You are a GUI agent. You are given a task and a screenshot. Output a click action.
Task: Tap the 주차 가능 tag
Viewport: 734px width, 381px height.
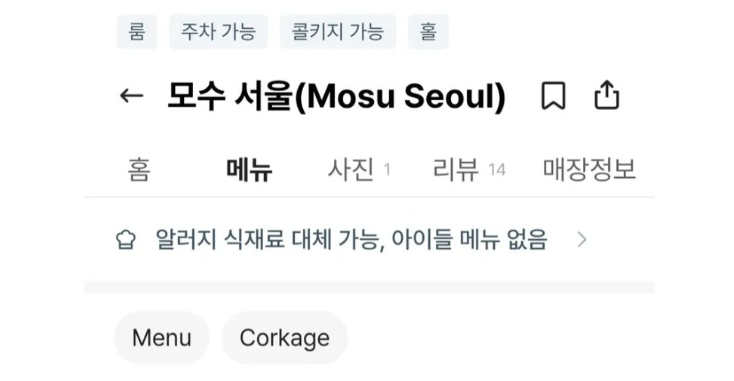click(x=219, y=32)
